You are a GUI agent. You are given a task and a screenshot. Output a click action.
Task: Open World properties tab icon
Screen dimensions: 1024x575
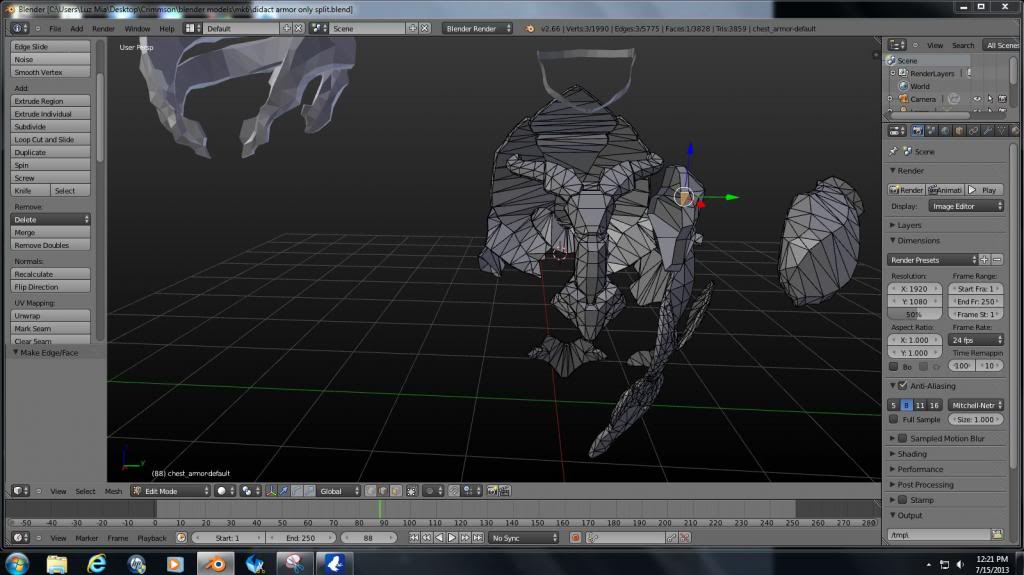coord(945,131)
